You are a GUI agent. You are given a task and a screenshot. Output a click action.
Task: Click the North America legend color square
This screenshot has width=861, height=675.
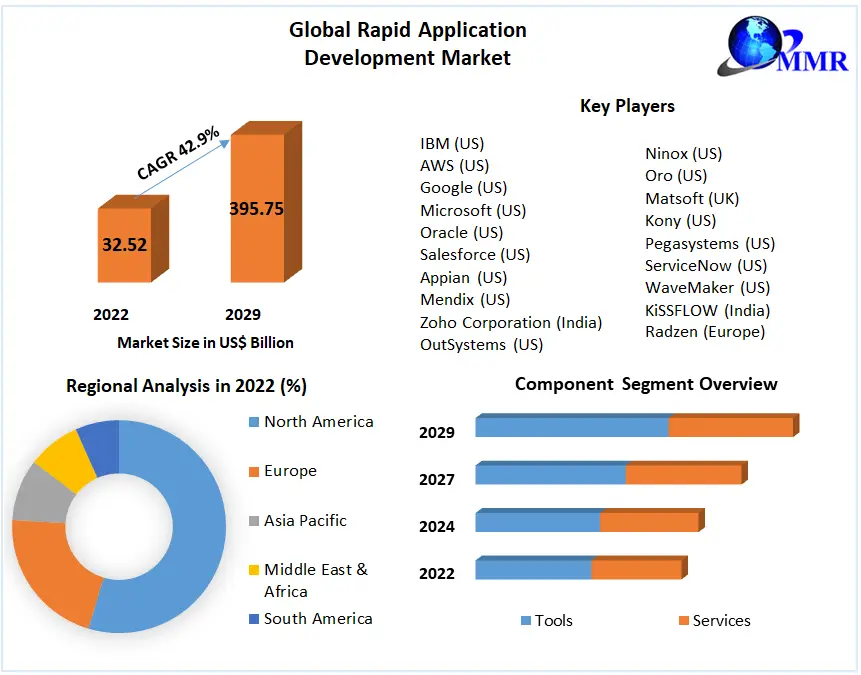254,422
